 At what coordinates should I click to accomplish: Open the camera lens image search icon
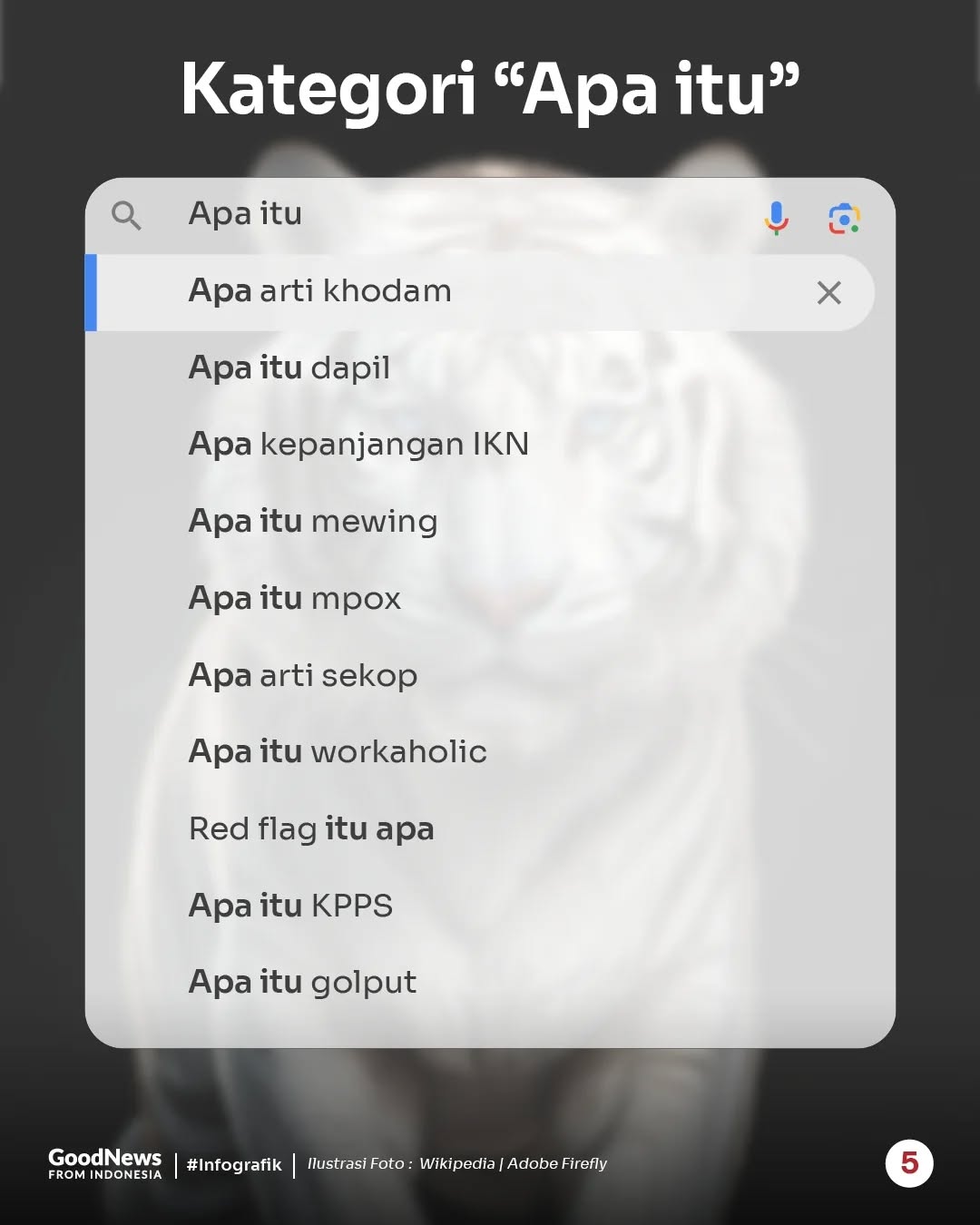coord(844,219)
